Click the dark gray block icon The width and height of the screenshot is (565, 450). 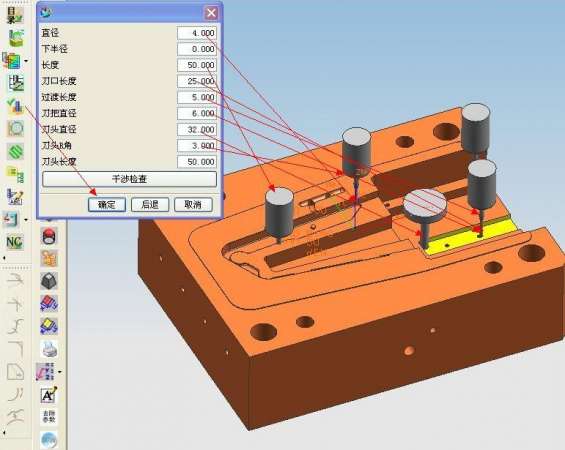[49, 281]
